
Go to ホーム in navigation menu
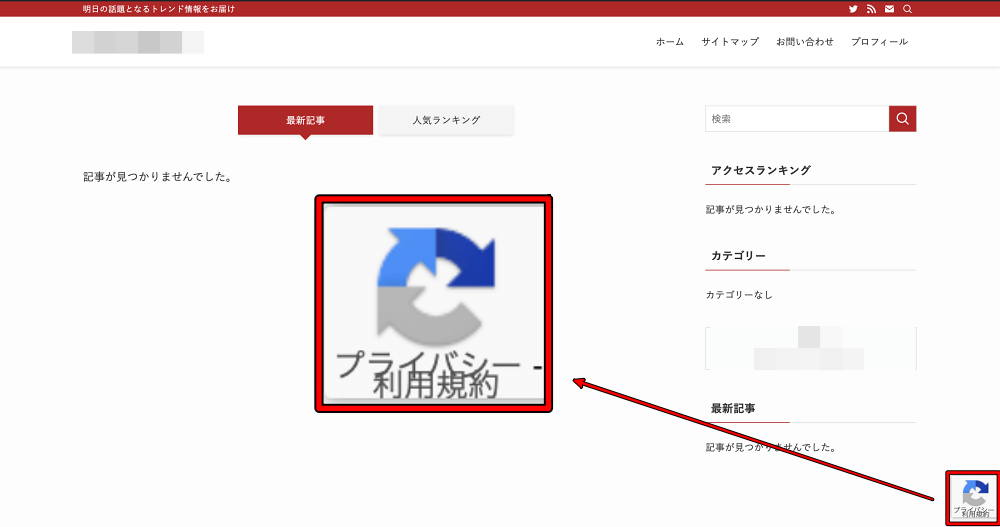coord(670,41)
